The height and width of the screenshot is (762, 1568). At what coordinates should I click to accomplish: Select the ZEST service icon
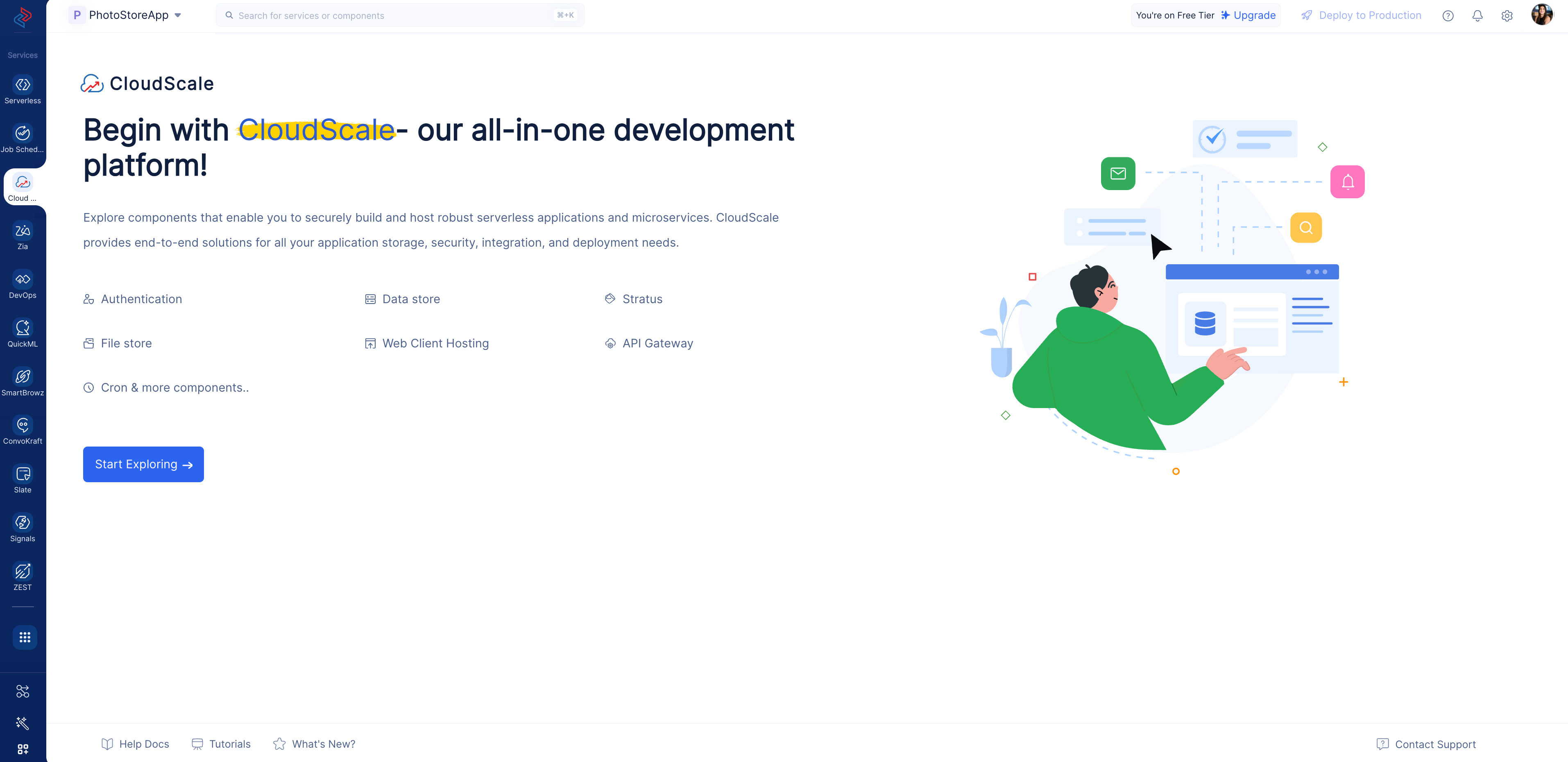pos(23,572)
